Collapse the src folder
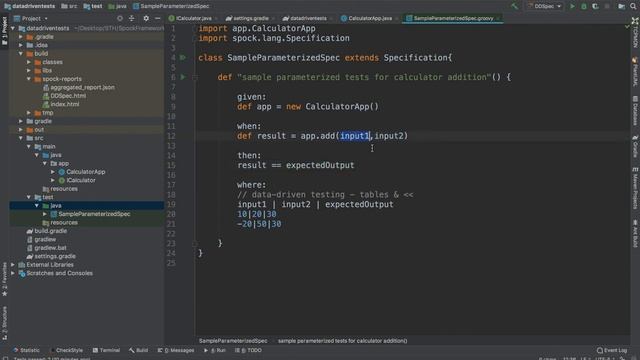 (20, 138)
